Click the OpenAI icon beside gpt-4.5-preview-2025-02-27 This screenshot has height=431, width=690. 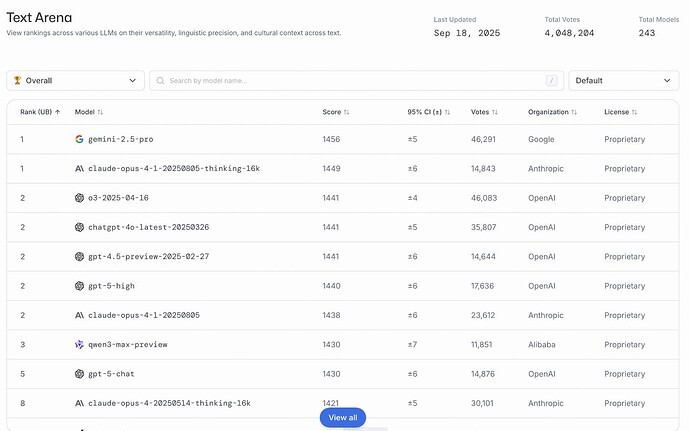click(x=79, y=256)
